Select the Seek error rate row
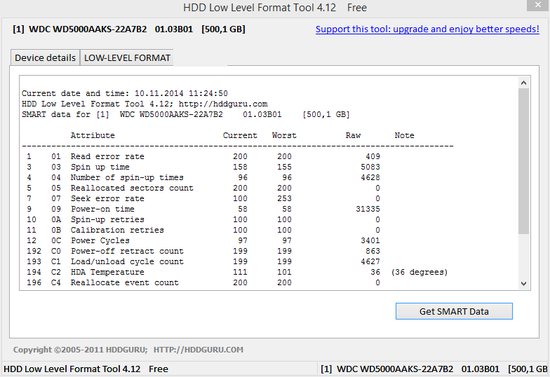The image size is (550, 377). (x=203, y=198)
